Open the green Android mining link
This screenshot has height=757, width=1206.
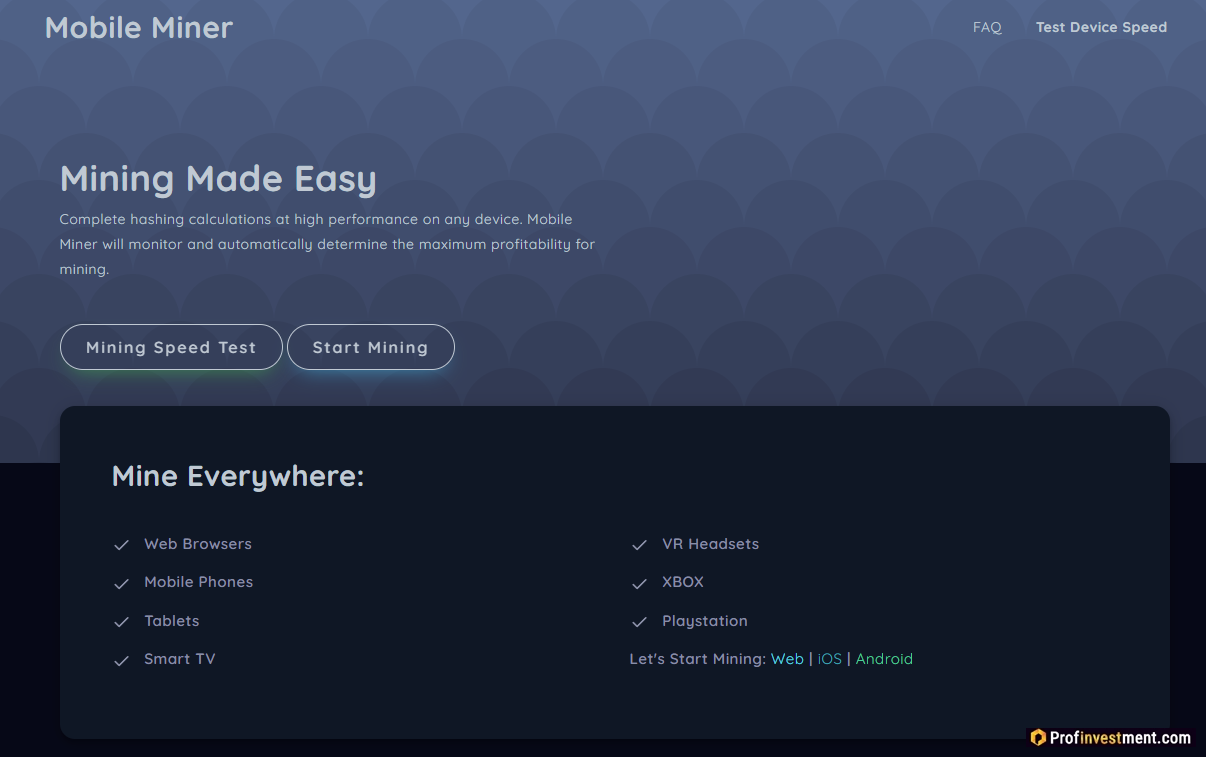tap(884, 659)
